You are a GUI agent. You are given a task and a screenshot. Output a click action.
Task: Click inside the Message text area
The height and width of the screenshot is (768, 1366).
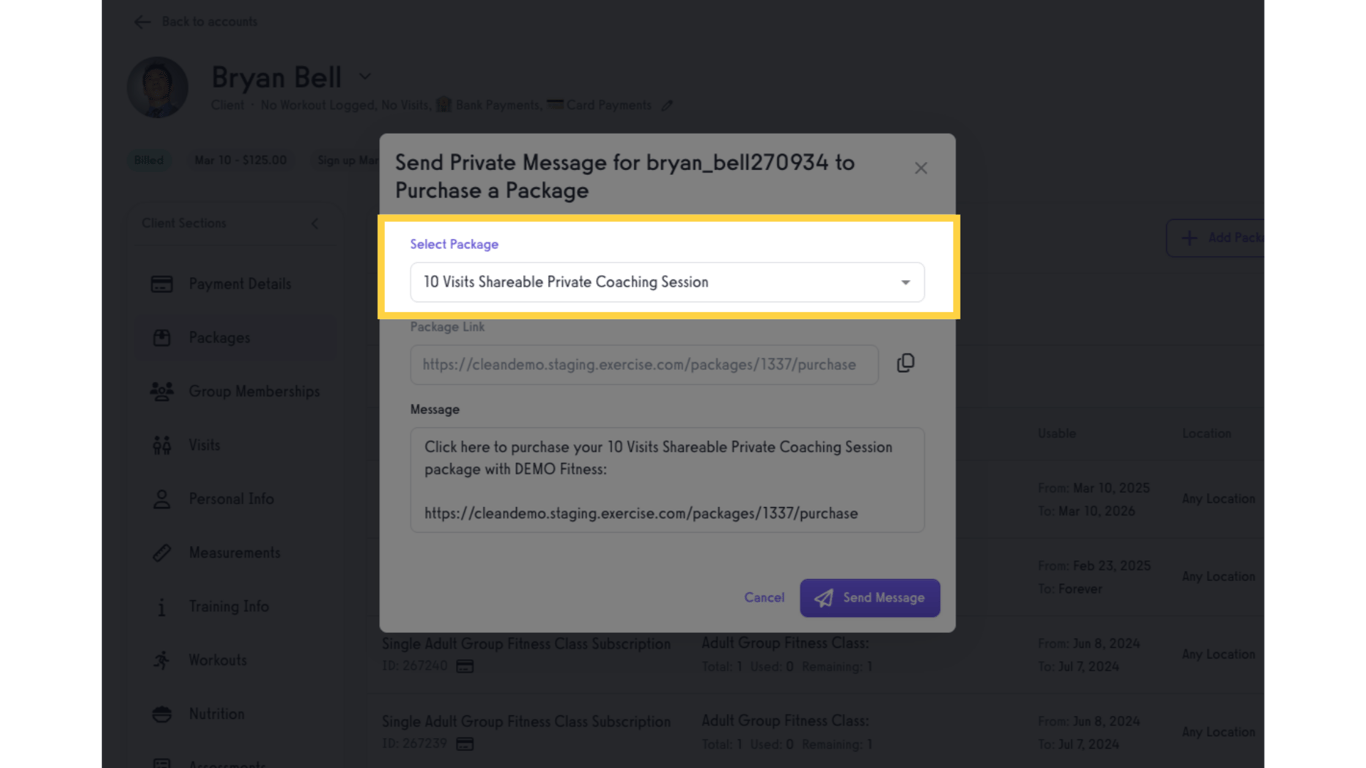[x=667, y=480]
